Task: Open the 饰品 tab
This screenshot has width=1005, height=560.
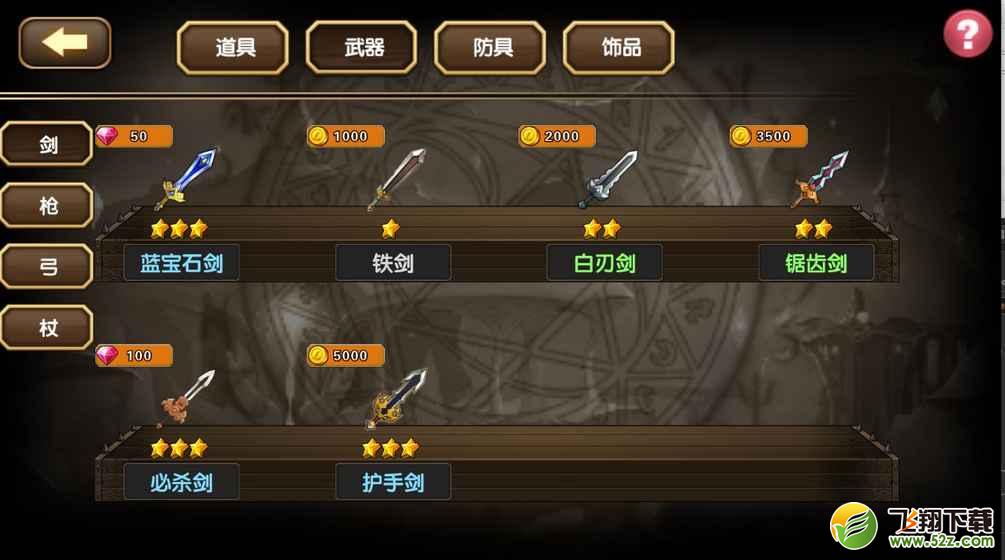Action: [x=619, y=47]
